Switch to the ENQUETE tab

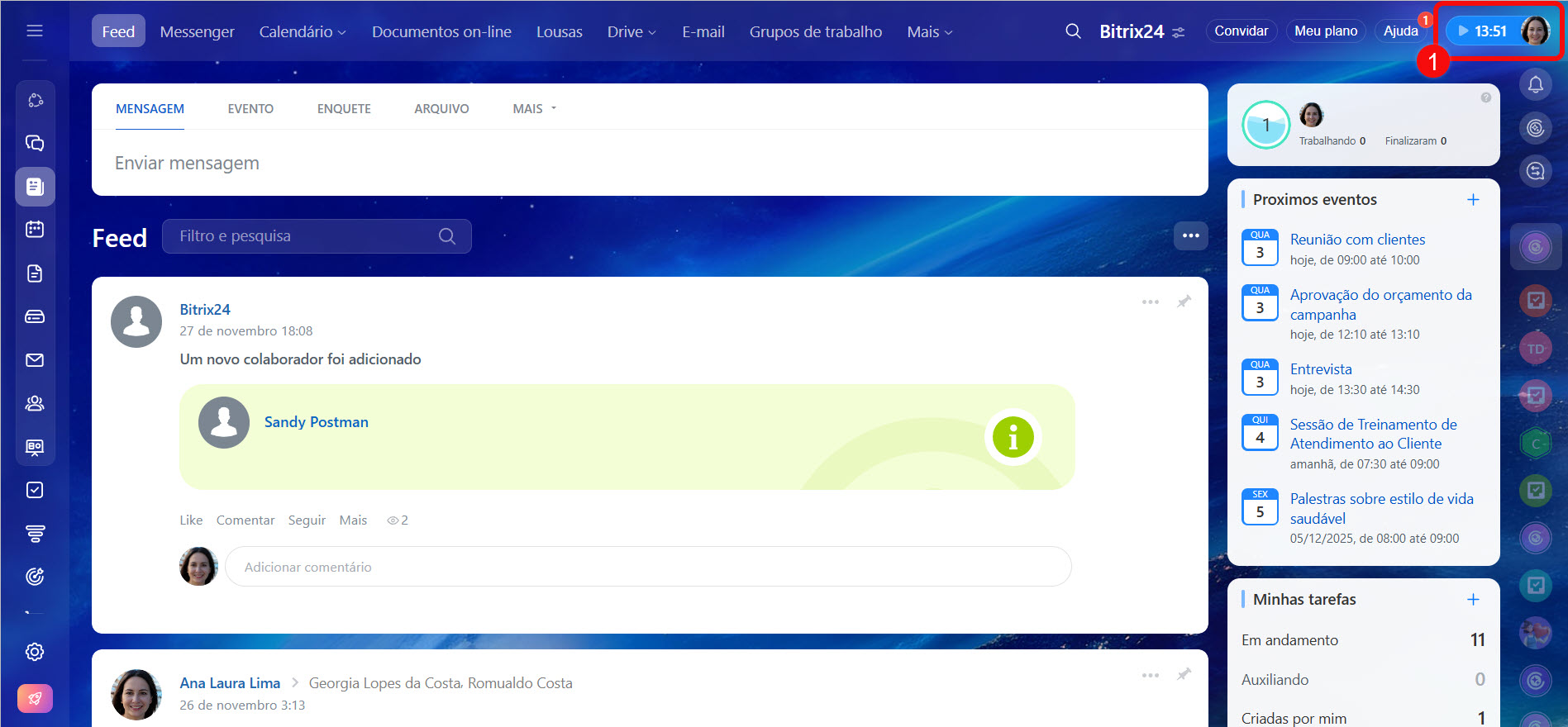tap(344, 109)
